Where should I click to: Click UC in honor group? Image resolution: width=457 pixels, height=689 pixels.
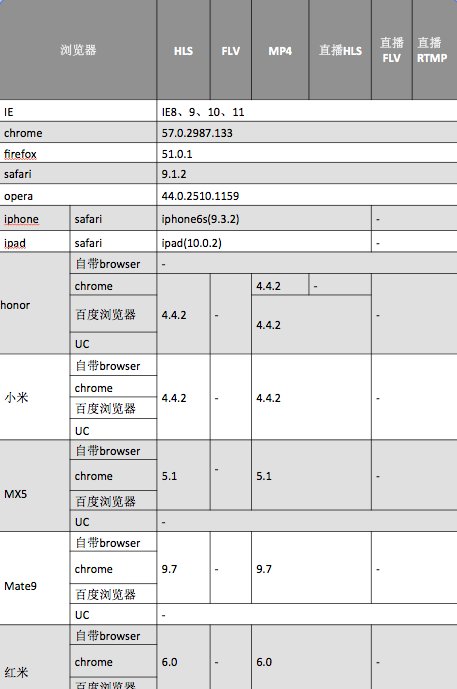pos(113,344)
